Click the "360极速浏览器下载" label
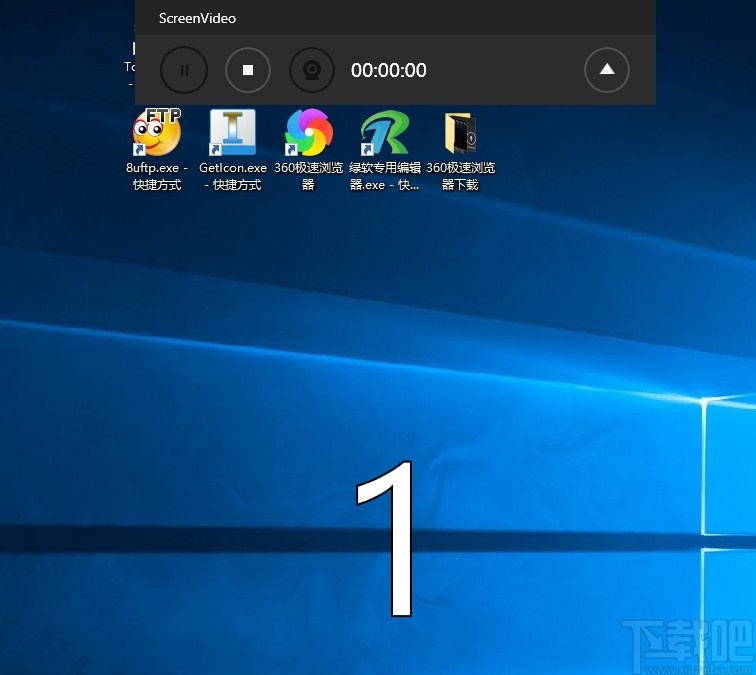756x675 pixels. click(x=460, y=176)
